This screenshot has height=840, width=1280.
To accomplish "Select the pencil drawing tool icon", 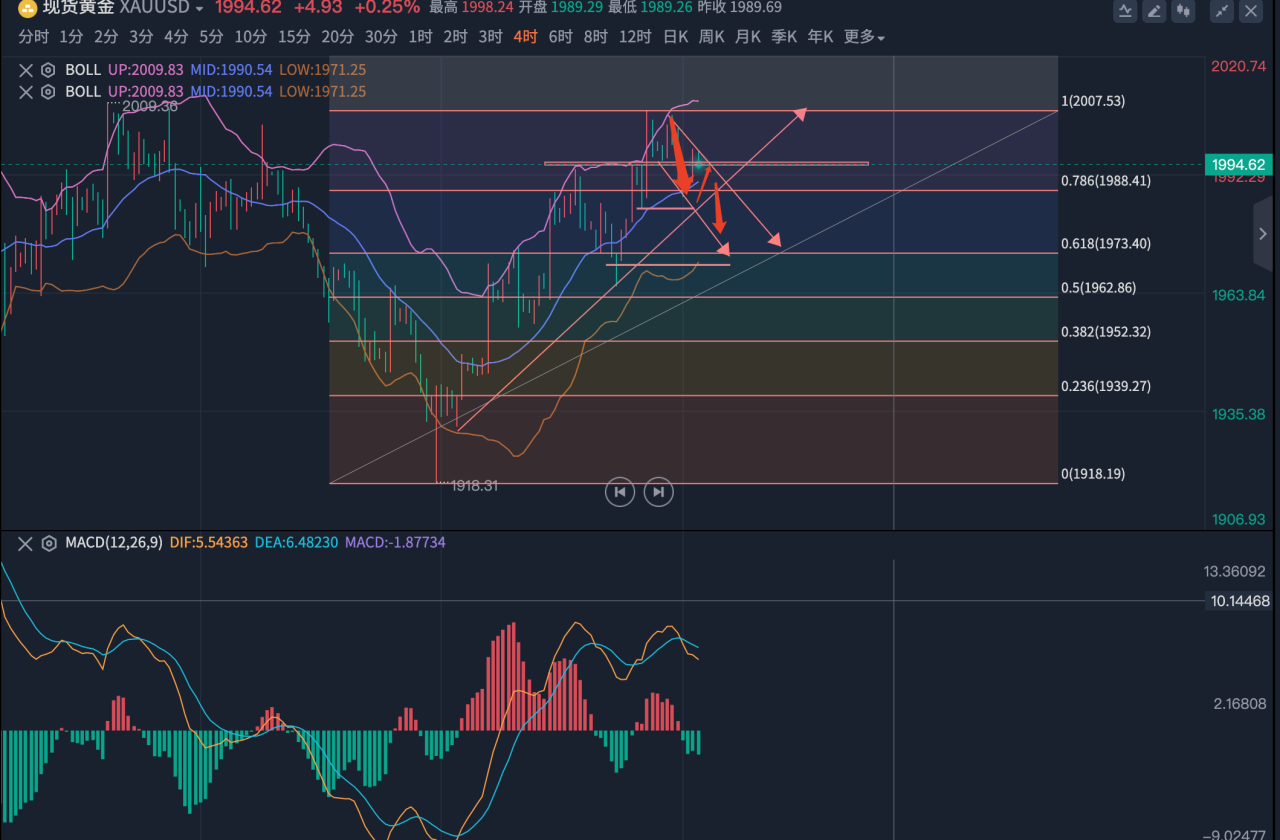I will [x=1155, y=11].
